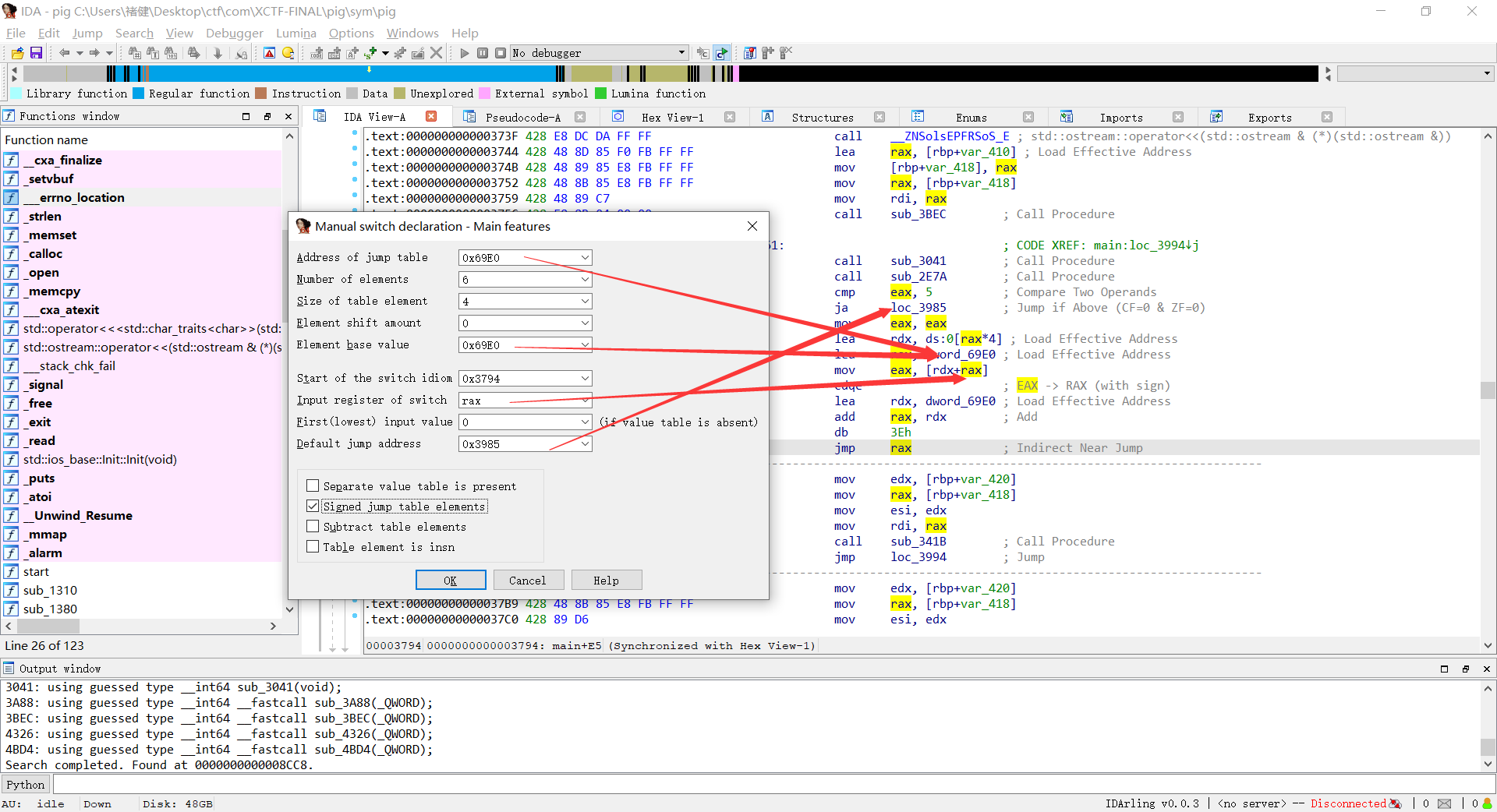
Task: Click the Cancel button
Action: click(527, 581)
